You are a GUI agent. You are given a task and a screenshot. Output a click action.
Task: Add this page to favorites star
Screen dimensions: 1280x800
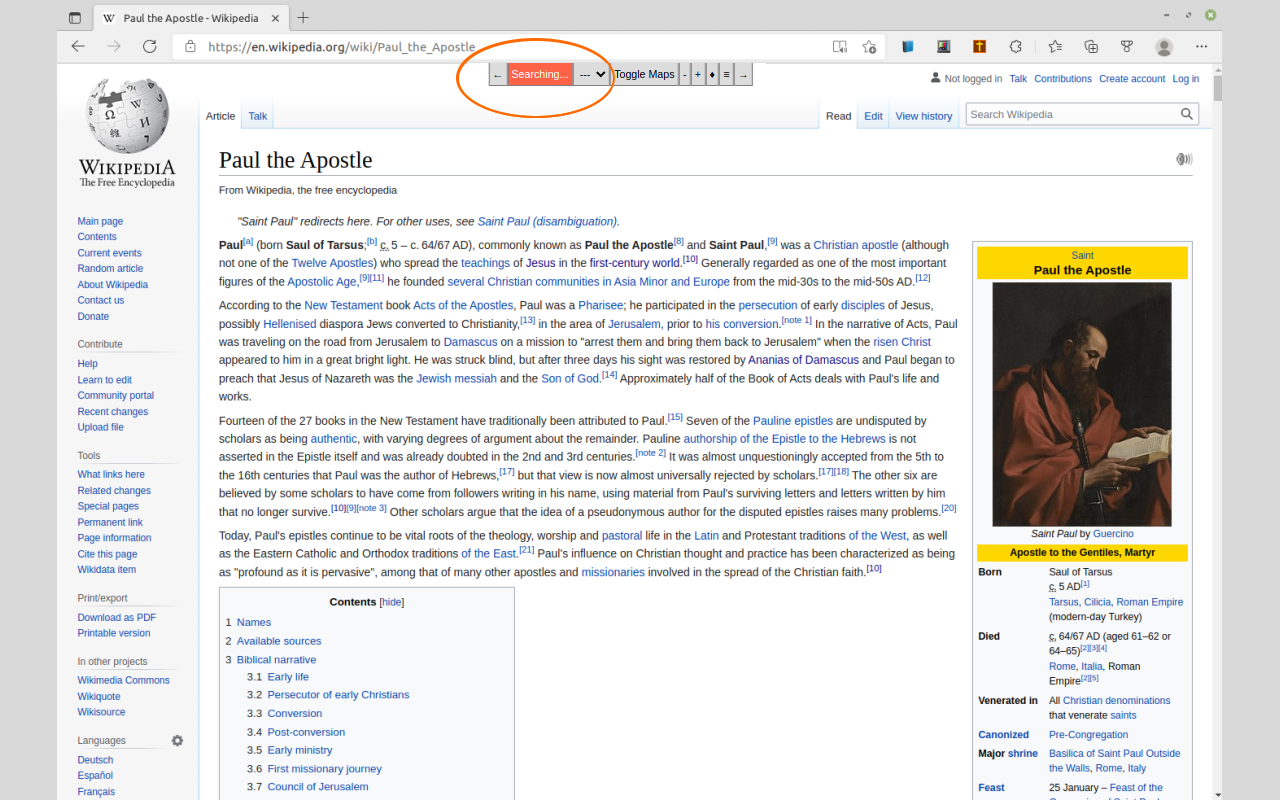(x=869, y=46)
